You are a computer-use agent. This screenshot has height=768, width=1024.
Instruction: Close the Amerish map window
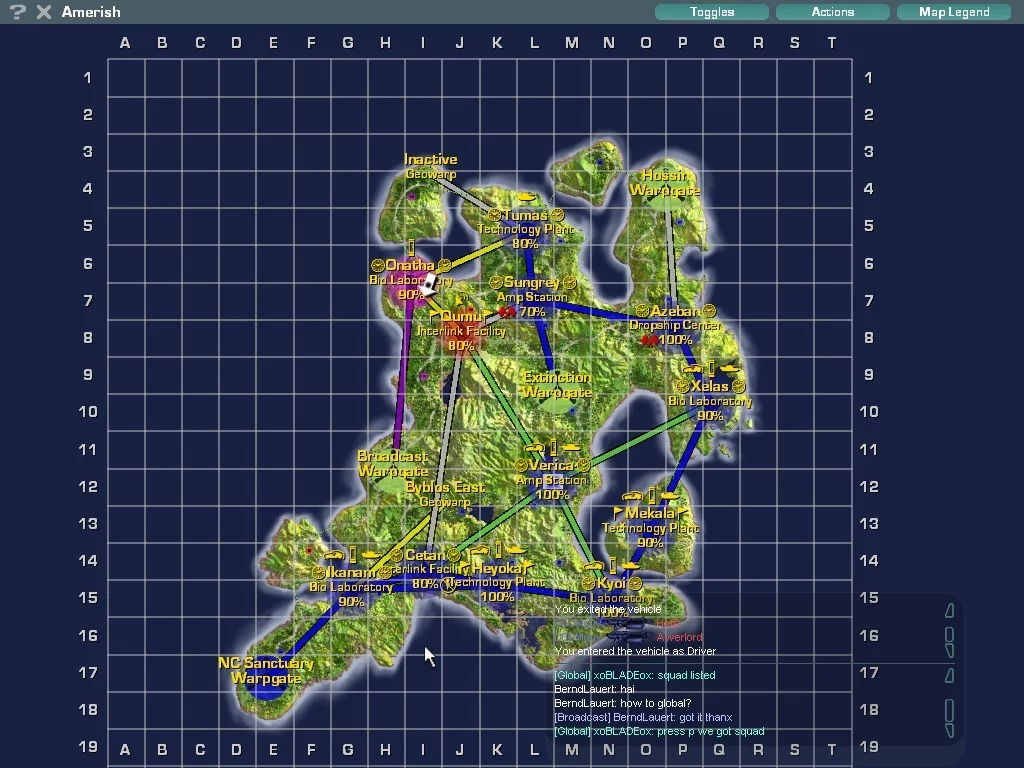click(x=43, y=12)
